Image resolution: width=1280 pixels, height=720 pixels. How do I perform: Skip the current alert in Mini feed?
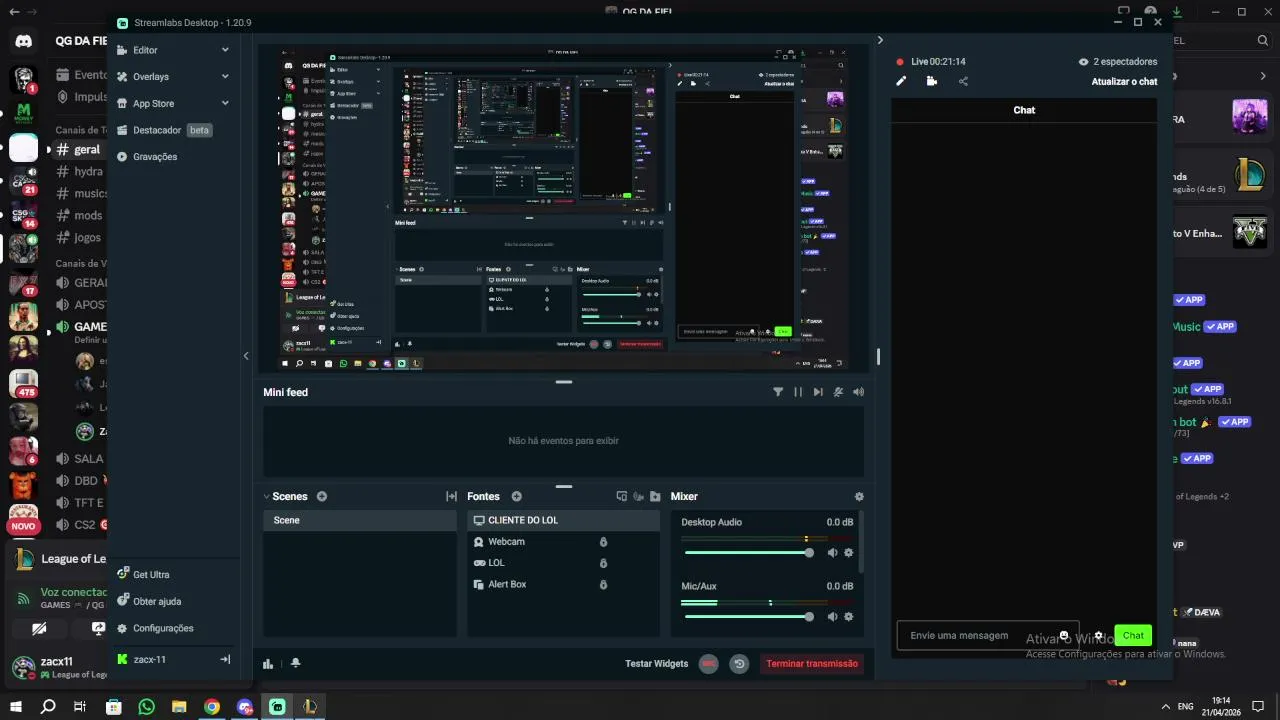[x=818, y=392]
